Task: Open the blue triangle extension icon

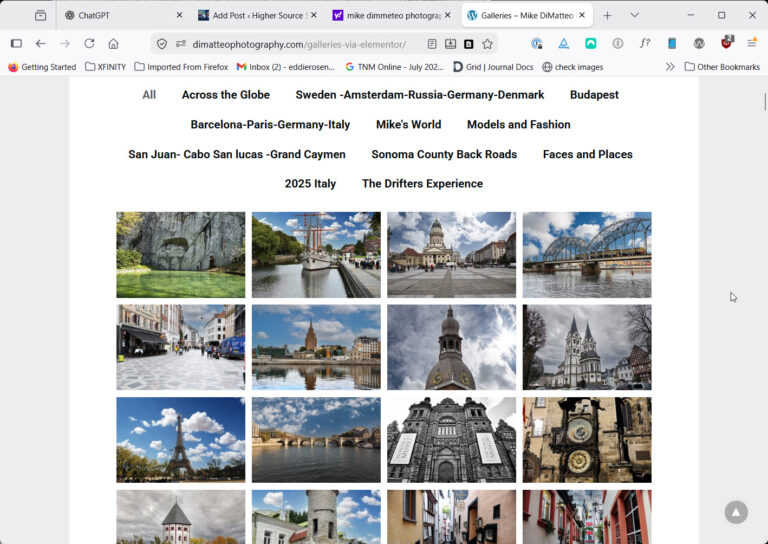Action: pos(564,44)
